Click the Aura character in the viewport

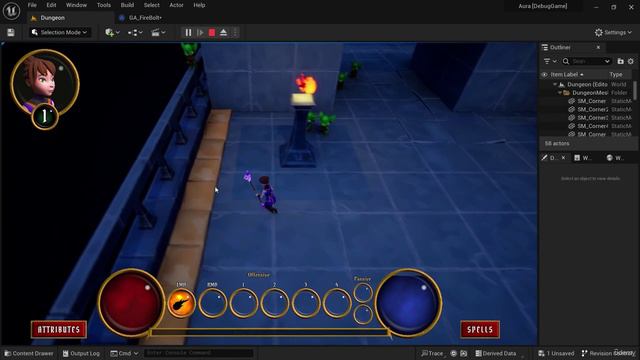click(266, 195)
